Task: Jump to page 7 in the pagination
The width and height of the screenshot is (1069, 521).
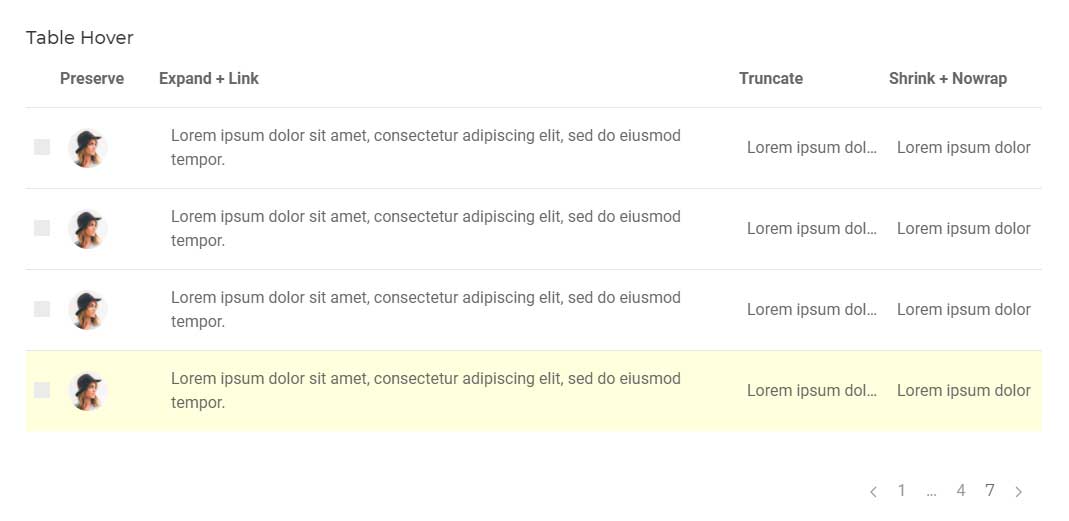Action: [990, 490]
